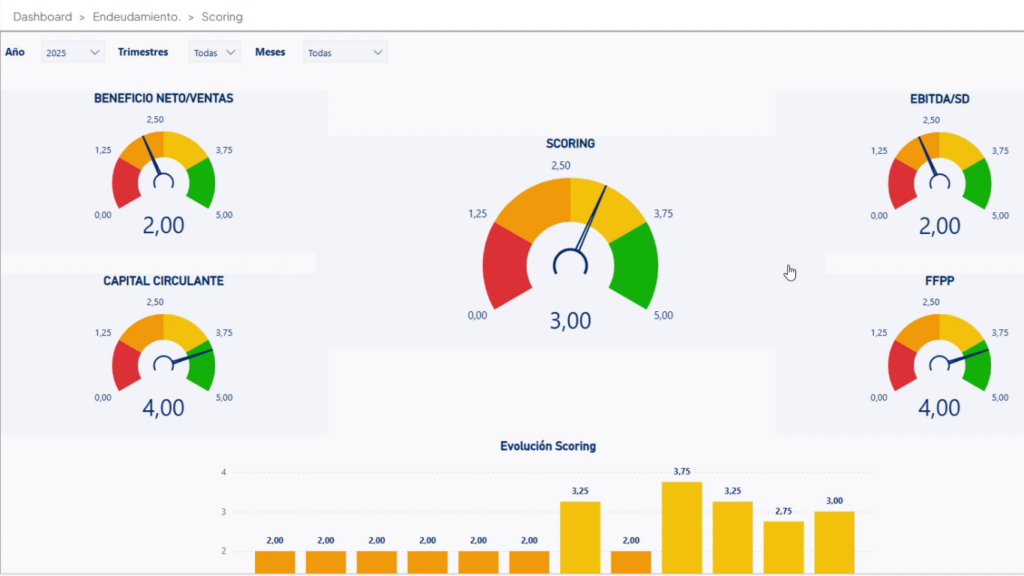1024x576 pixels.
Task: Select the last bar labeled 3,00
Action: [834, 541]
